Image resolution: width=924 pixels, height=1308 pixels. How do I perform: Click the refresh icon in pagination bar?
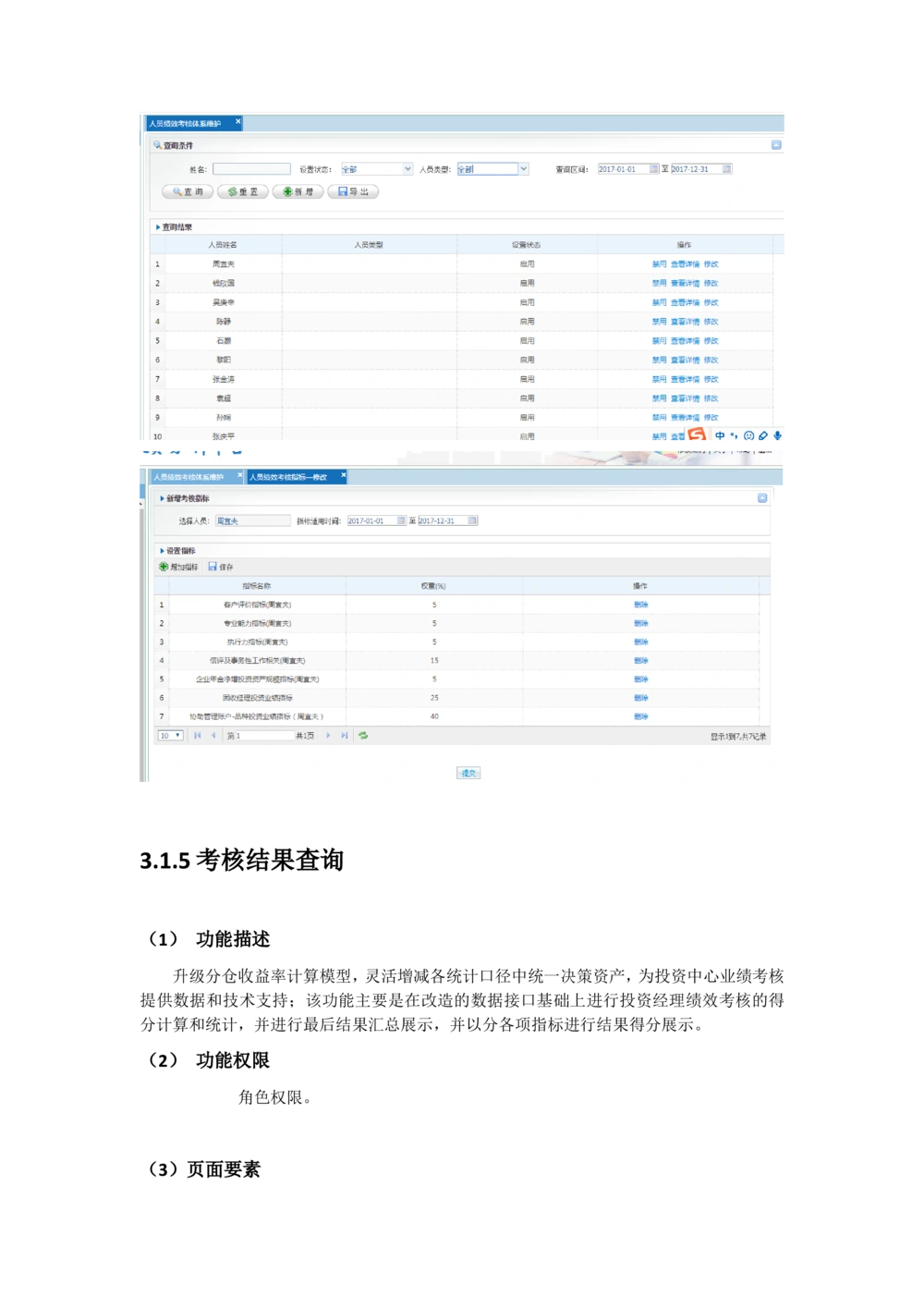pyautogui.click(x=363, y=736)
